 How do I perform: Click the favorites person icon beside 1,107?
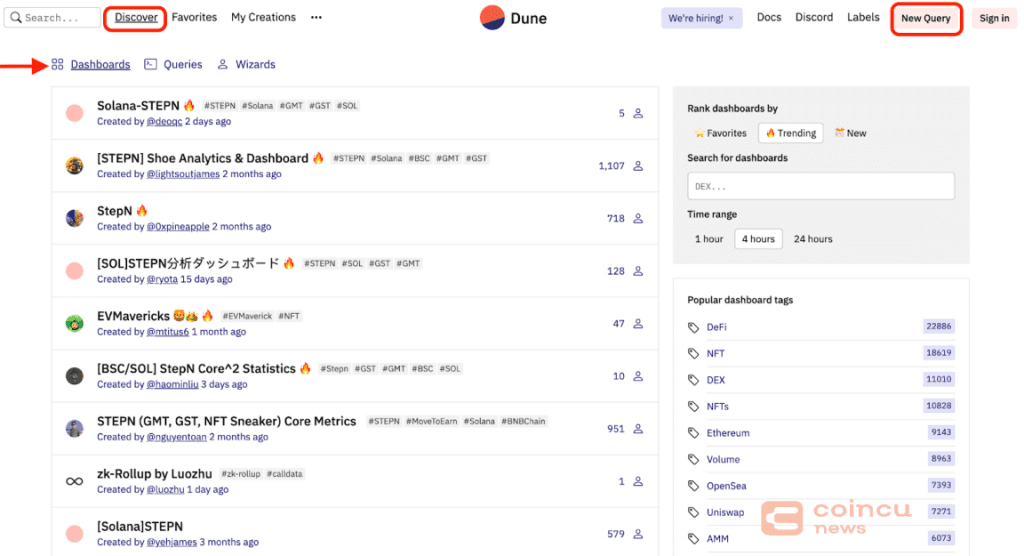[x=638, y=166]
